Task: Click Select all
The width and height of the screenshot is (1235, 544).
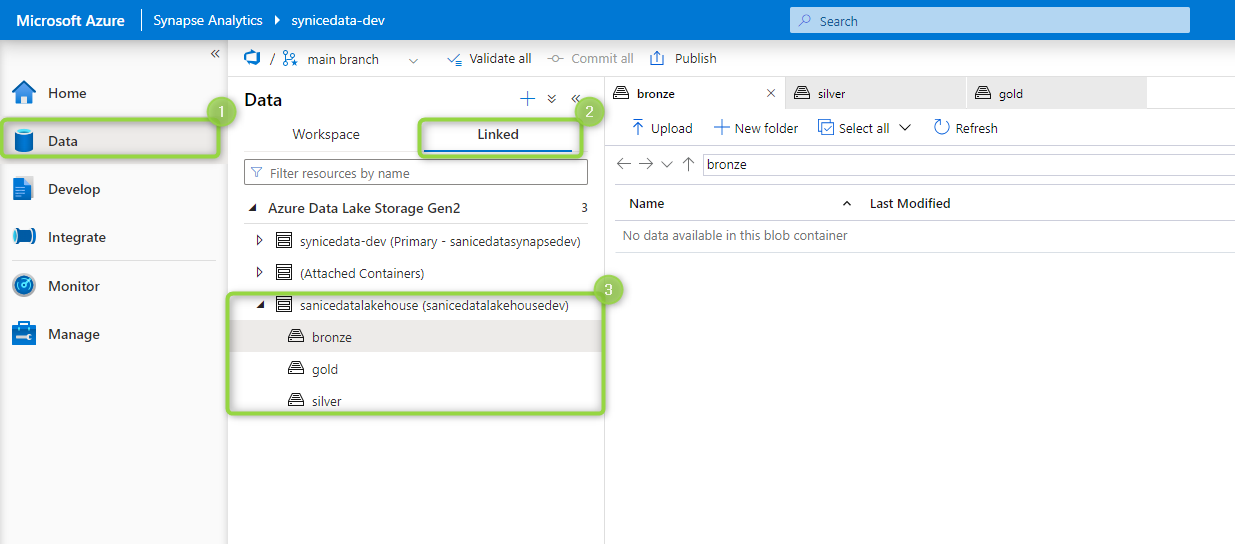Action: pos(853,128)
